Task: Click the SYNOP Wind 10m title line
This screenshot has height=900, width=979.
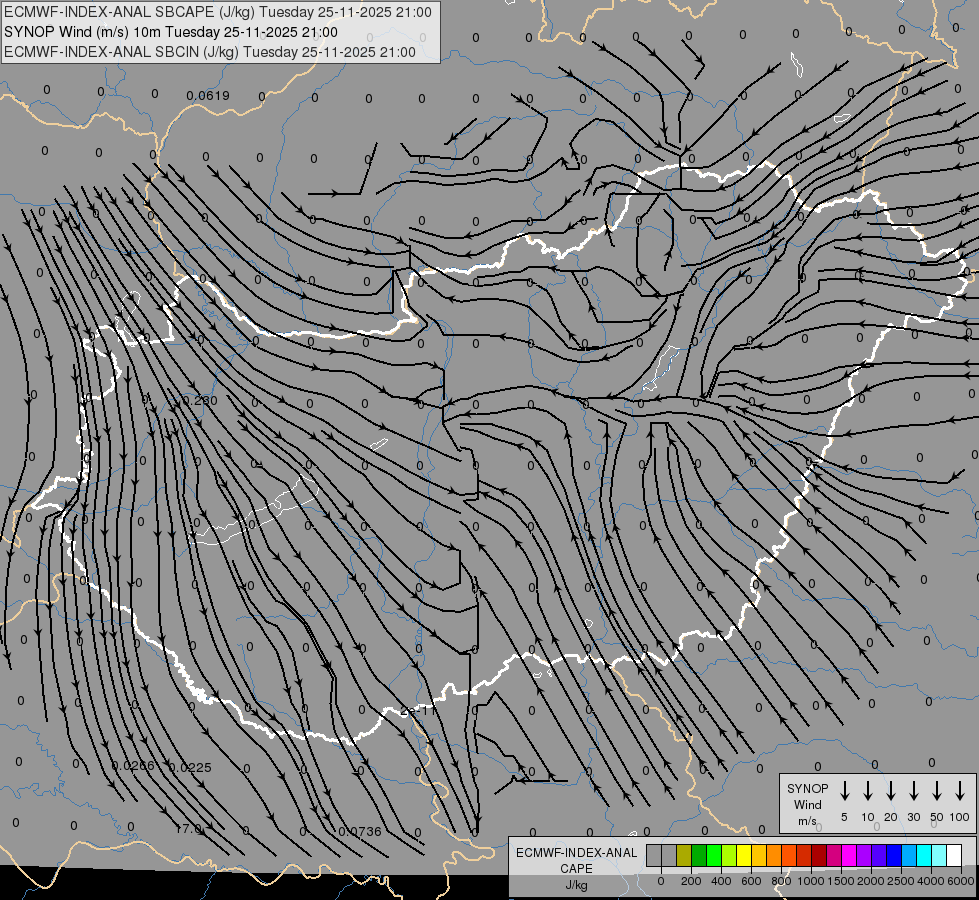Action: (171, 32)
